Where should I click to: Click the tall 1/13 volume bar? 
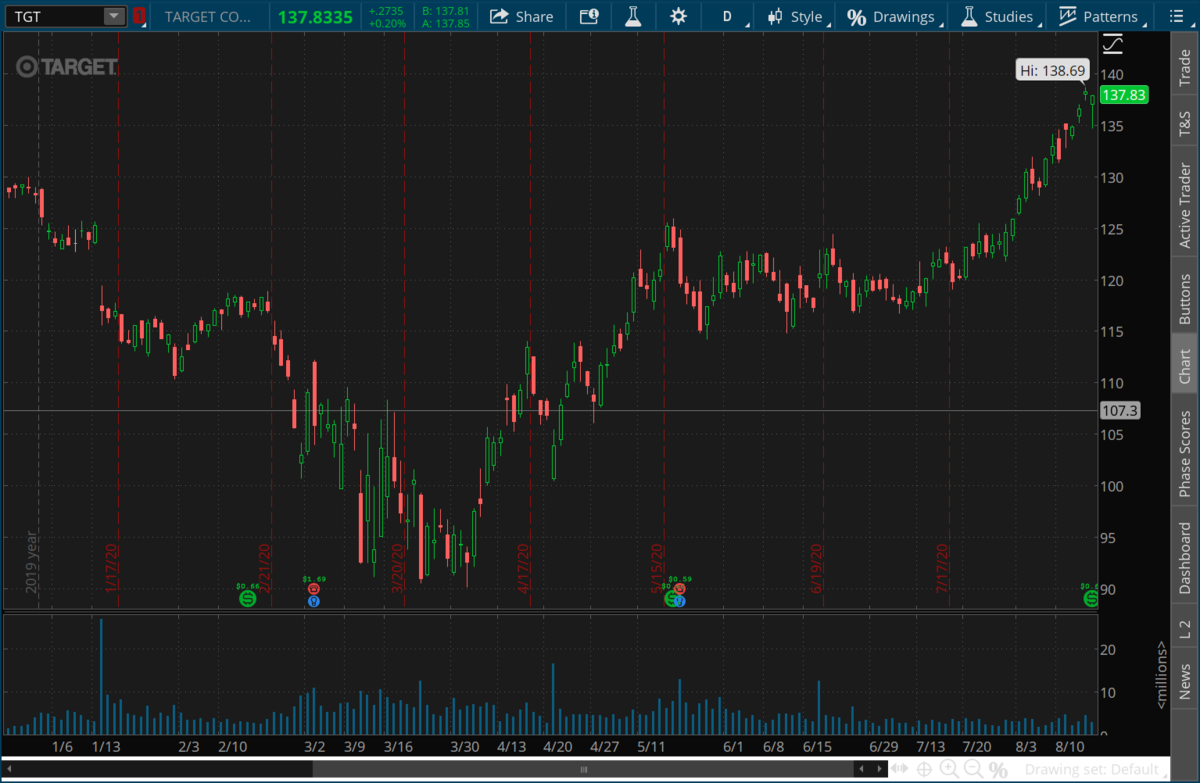click(101, 677)
